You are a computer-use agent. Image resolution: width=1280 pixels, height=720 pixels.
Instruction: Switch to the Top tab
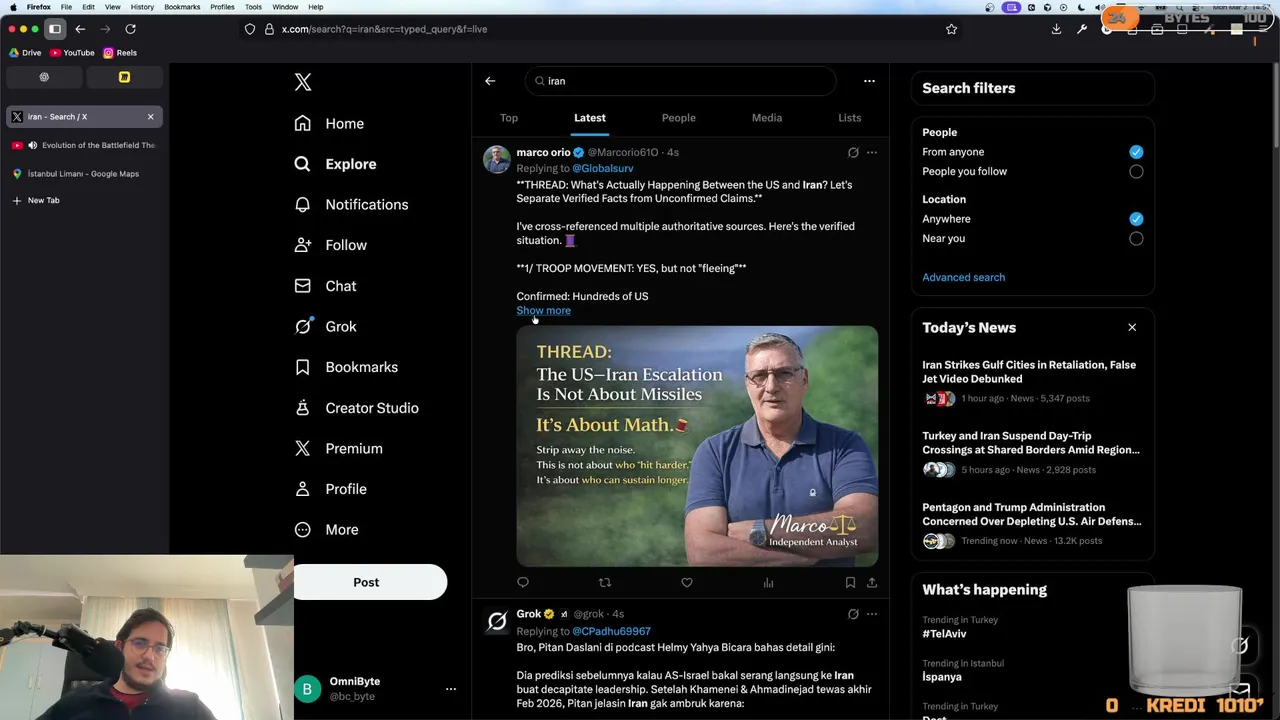coord(509,118)
